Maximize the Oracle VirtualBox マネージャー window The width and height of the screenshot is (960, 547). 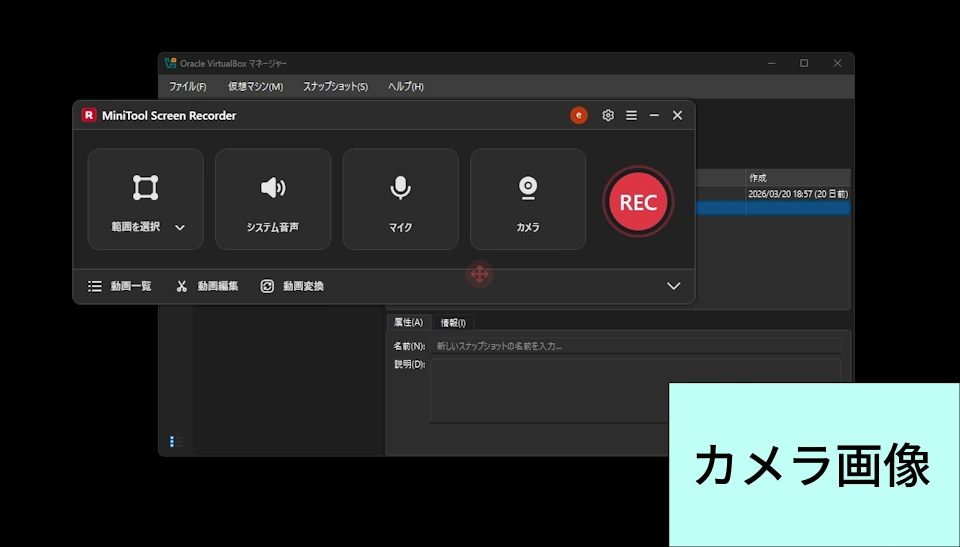pos(804,63)
